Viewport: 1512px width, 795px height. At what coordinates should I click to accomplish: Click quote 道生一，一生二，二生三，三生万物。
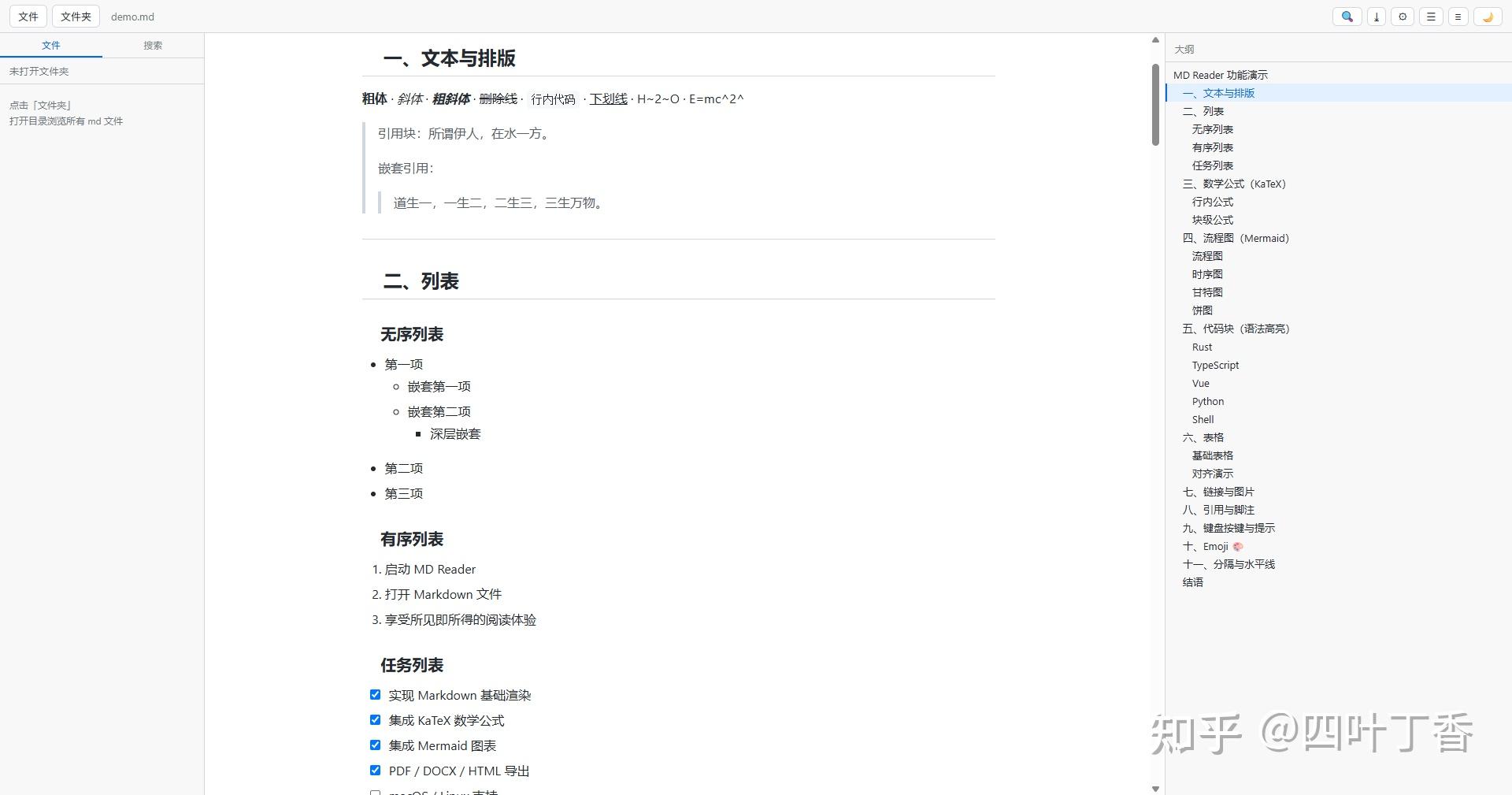pyautogui.click(x=501, y=202)
